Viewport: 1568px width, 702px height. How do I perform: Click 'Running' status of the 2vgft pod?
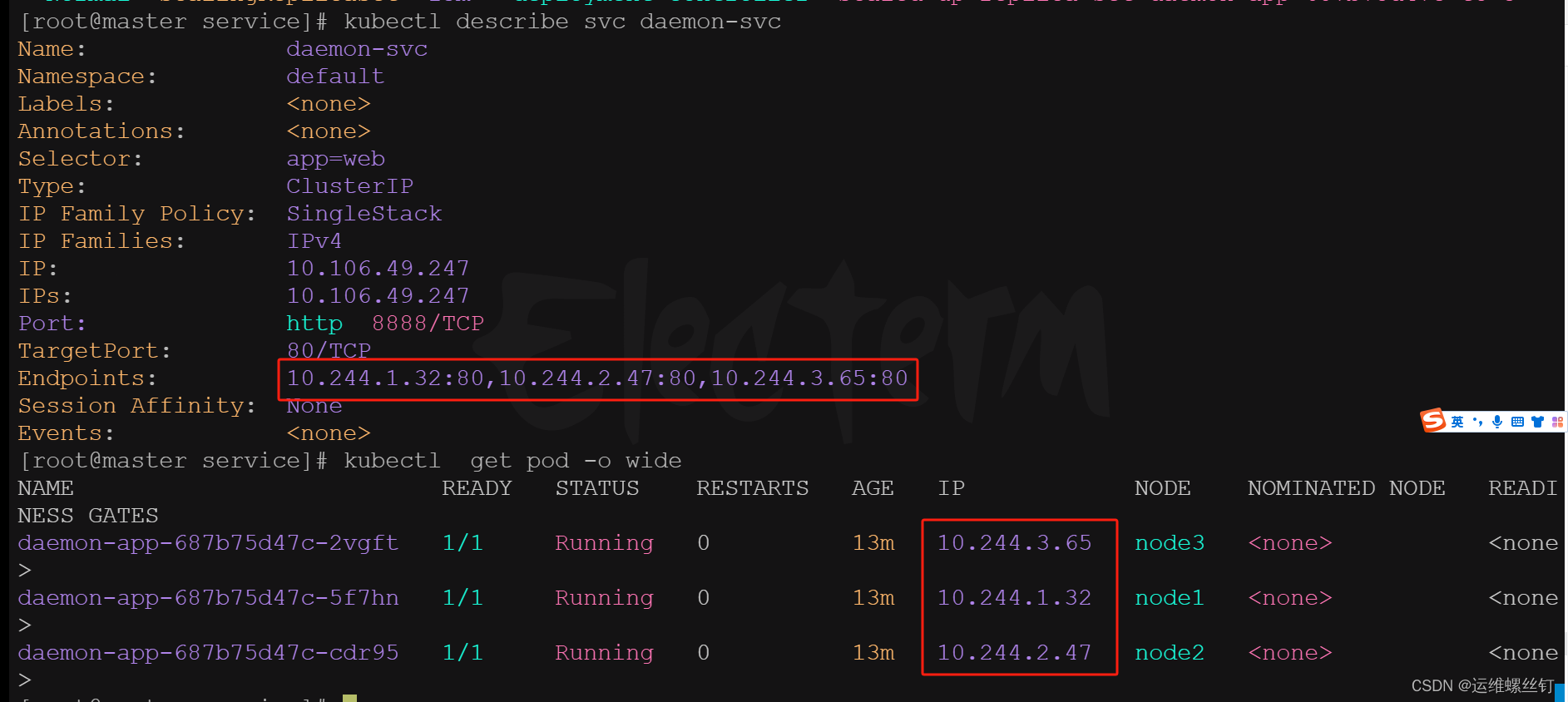(x=604, y=543)
